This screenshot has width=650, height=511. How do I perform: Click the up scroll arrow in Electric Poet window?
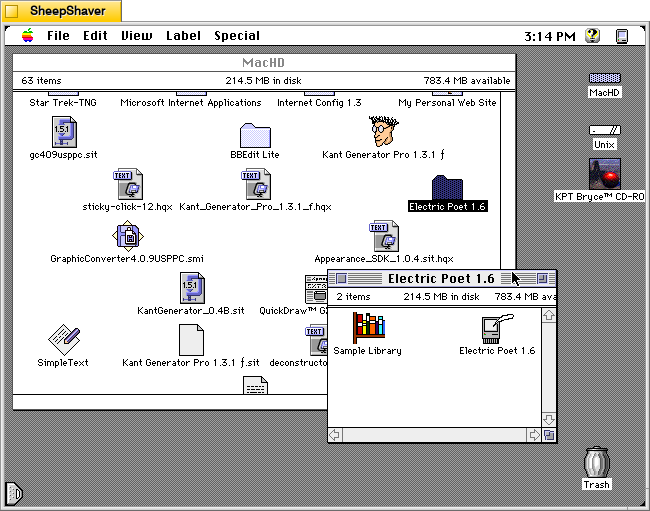549,315
